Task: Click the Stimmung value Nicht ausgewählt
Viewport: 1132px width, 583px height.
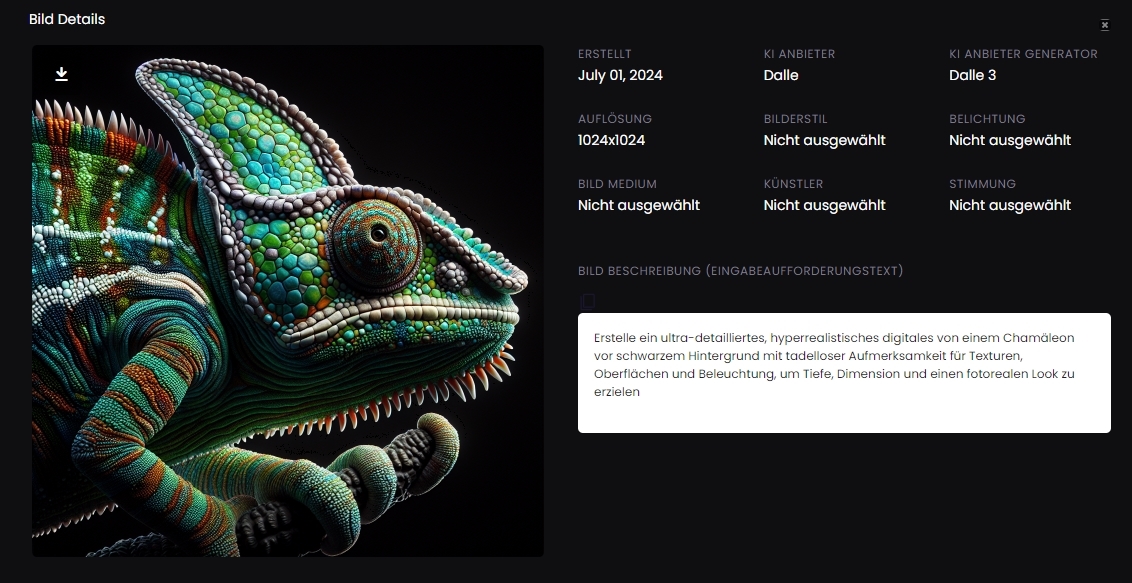Action: point(1009,205)
